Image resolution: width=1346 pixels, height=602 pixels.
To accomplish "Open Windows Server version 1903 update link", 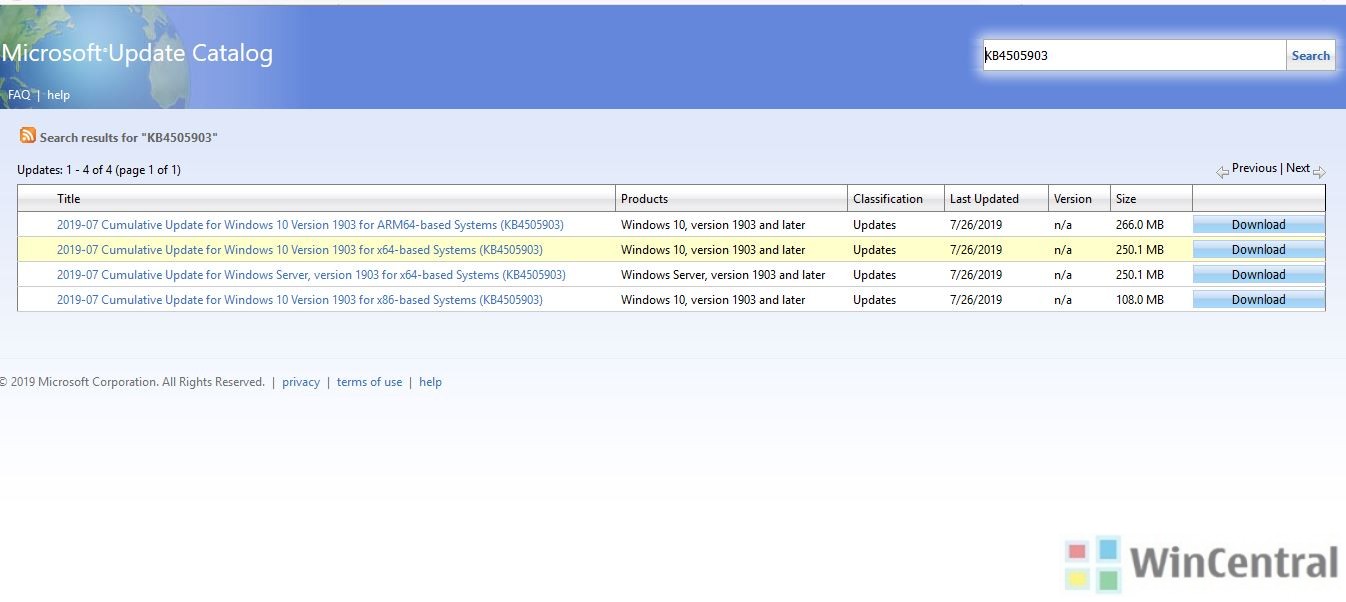I will [311, 275].
